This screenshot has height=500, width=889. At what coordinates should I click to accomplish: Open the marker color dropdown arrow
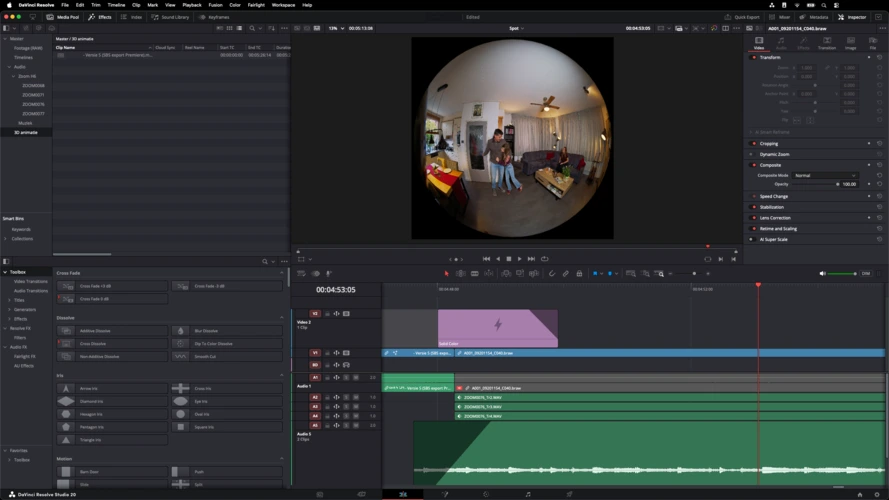pyautogui.click(x=616, y=274)
